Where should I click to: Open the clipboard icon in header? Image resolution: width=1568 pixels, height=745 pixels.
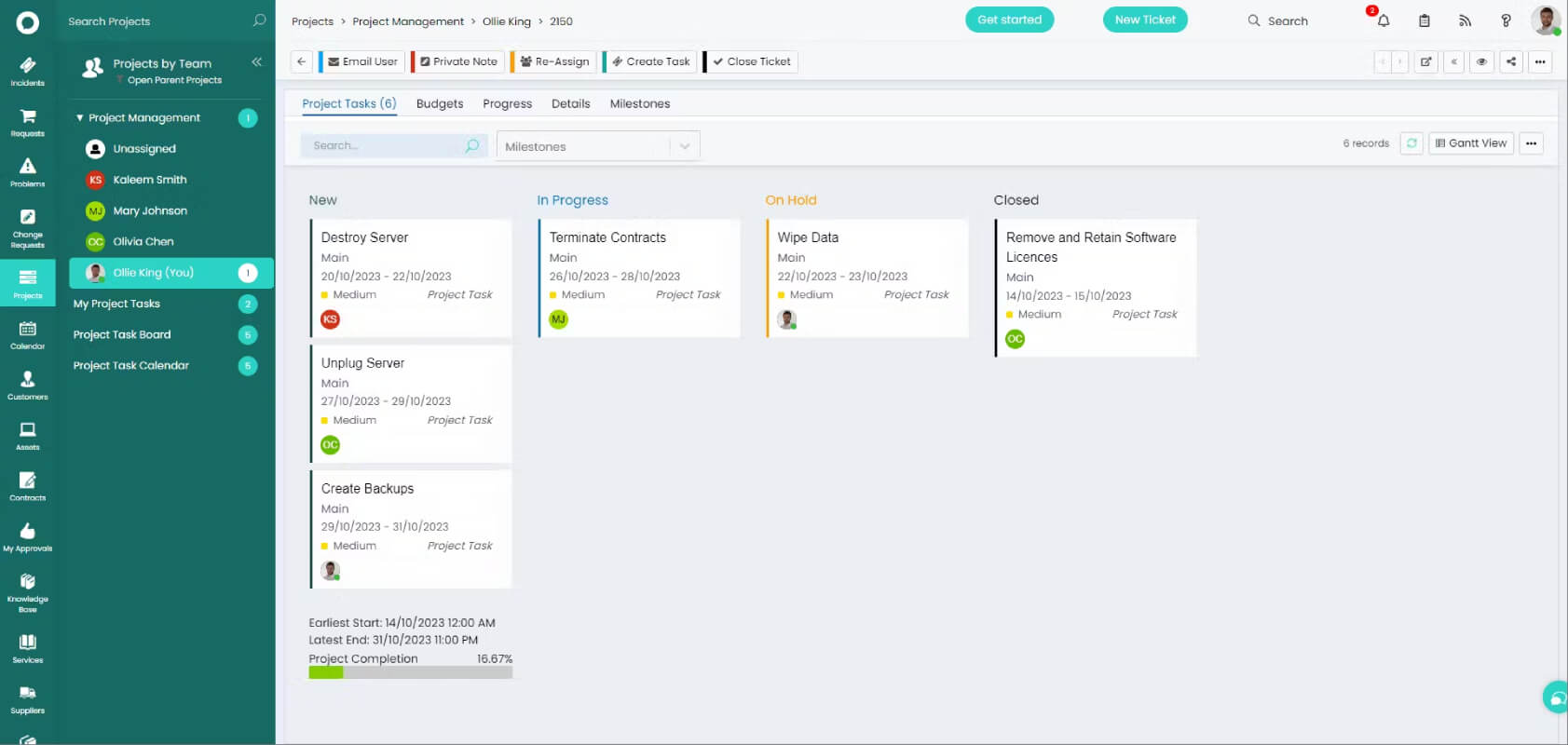click(x=1425, y=20)
